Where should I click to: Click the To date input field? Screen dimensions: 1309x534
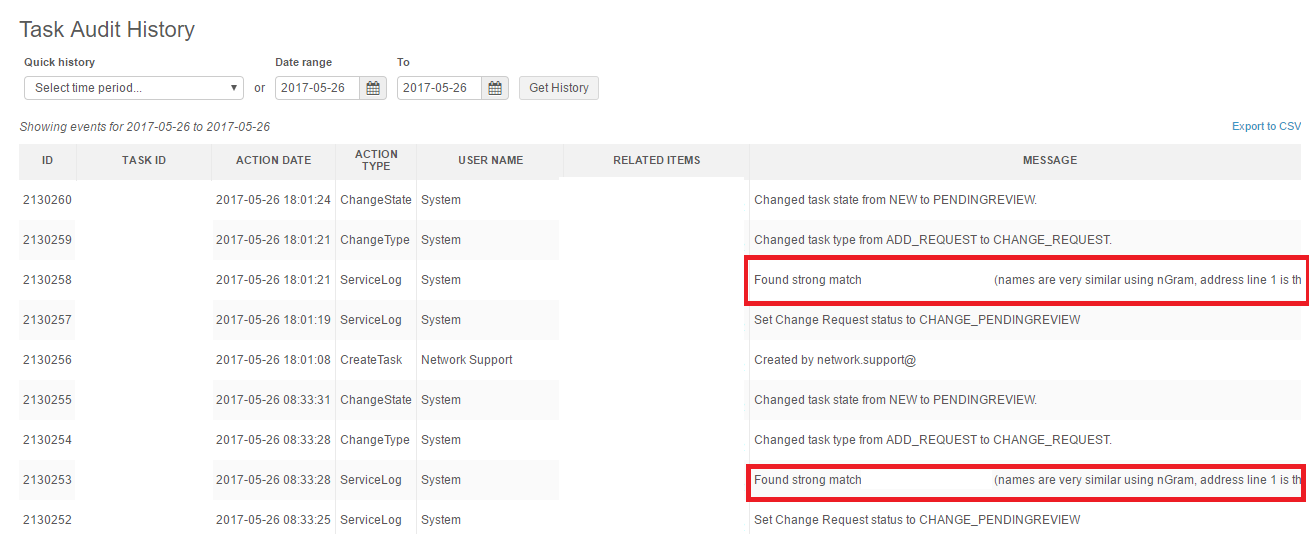(x=438, y=88)
